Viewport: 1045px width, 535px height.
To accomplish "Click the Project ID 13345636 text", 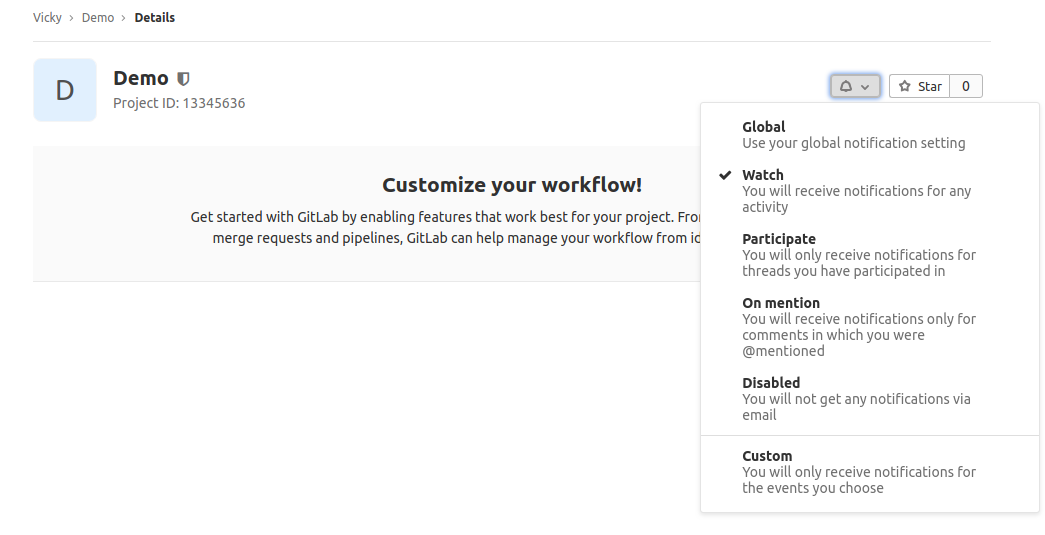I will coord(179,103).
